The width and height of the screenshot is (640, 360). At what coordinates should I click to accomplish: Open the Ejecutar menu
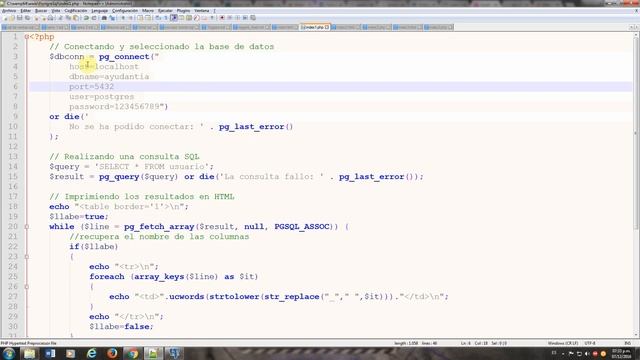tap(165, 11)
